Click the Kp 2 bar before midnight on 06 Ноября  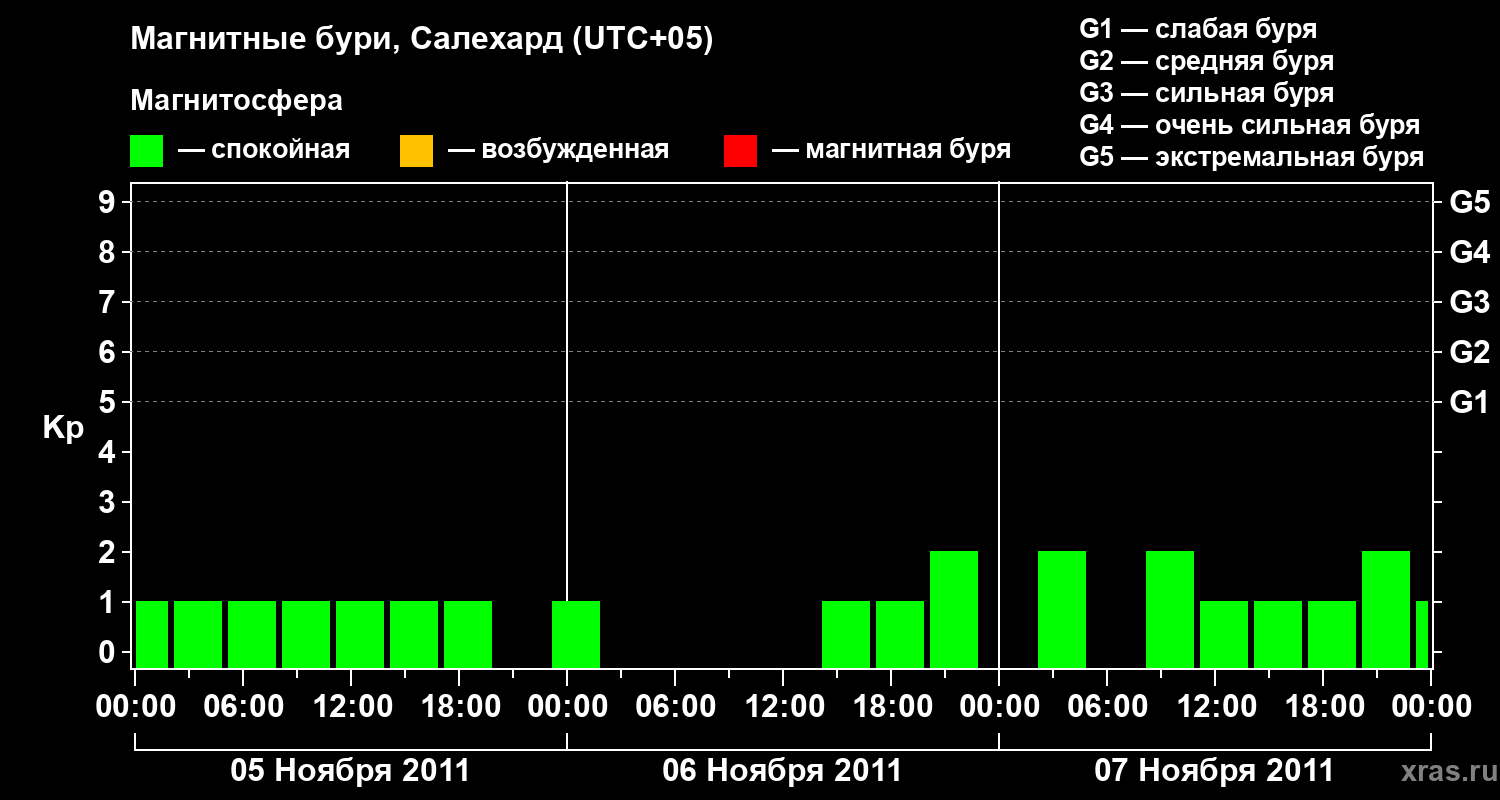(x=954, y=609)
